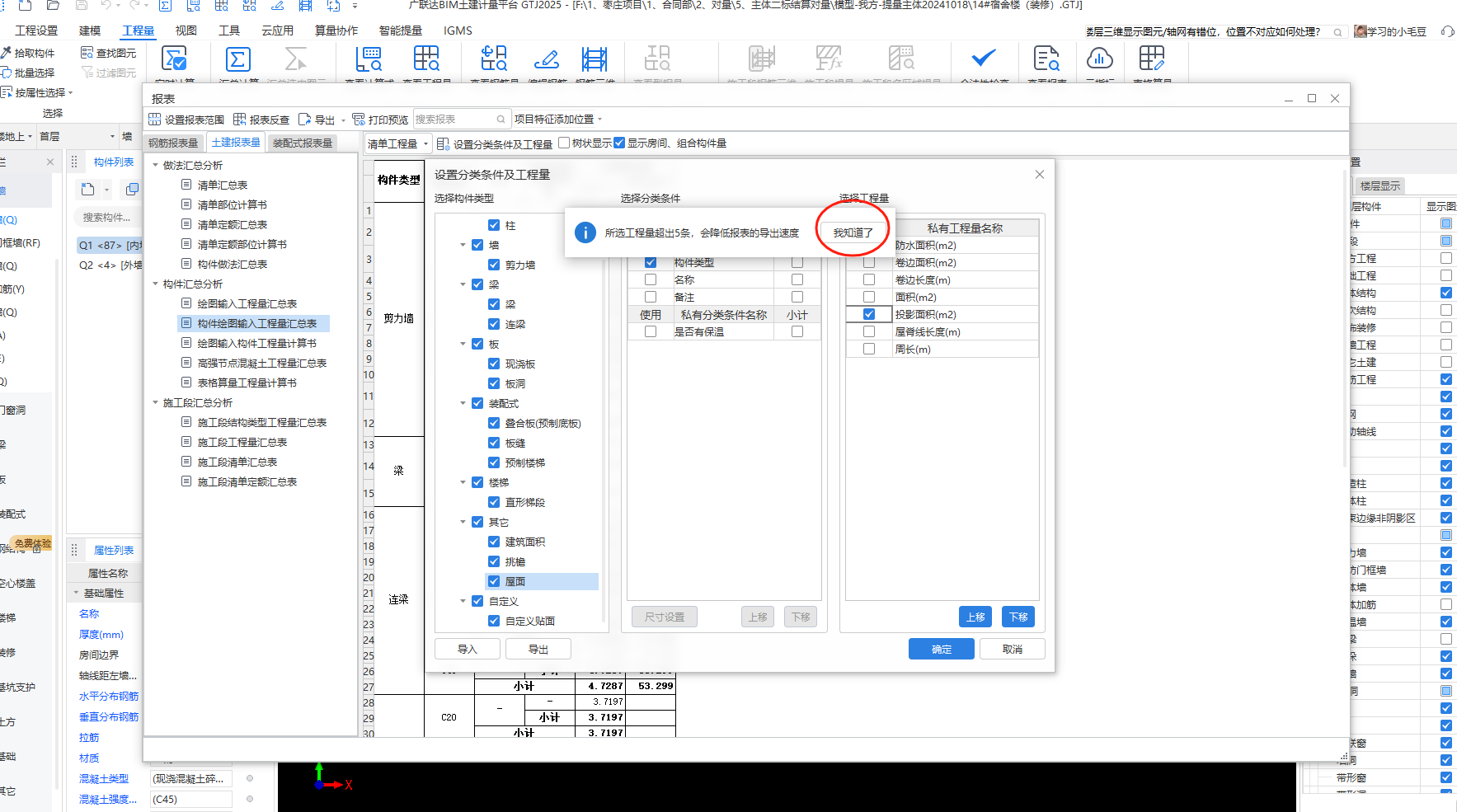
Task: Check the 周长(m) quantity checkbox
Action: coord(869,349)
